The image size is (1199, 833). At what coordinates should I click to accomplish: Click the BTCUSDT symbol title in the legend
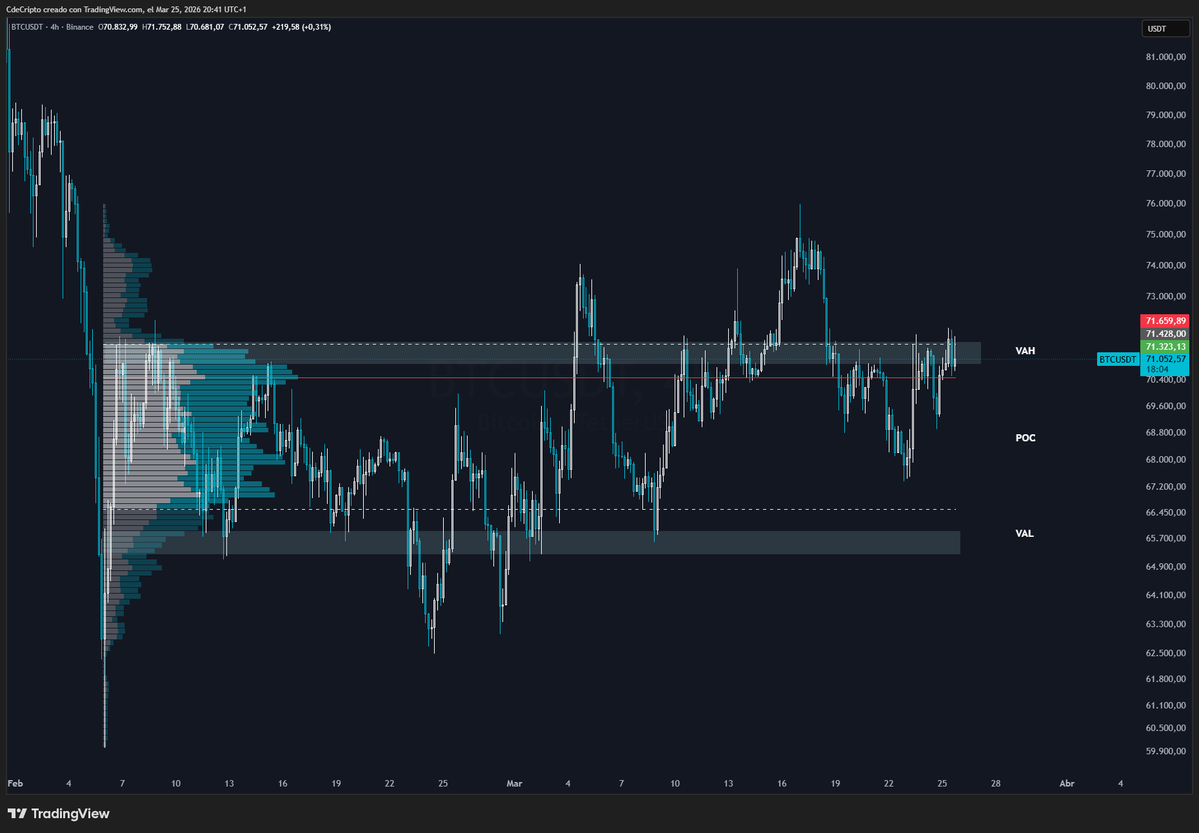(x=28, y=27)
